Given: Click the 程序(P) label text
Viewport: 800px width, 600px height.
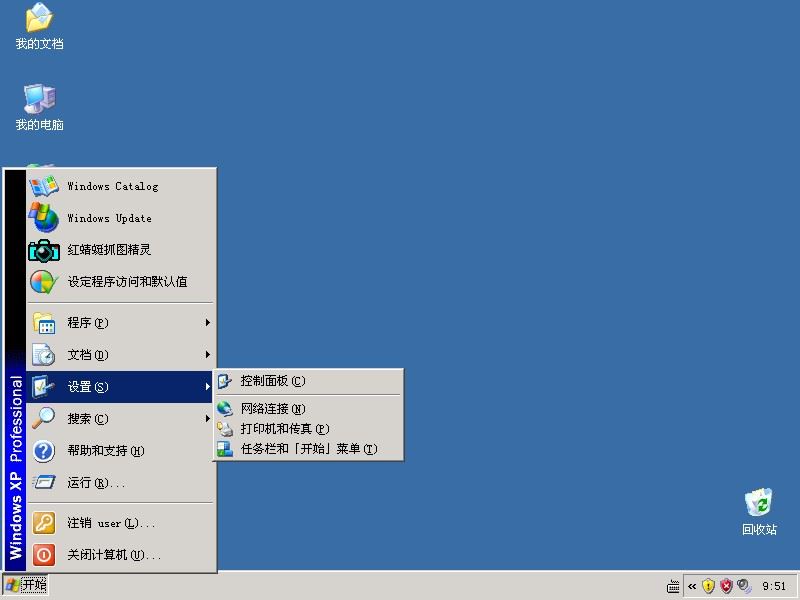Looking at the screenshot, I should [88, 323].
